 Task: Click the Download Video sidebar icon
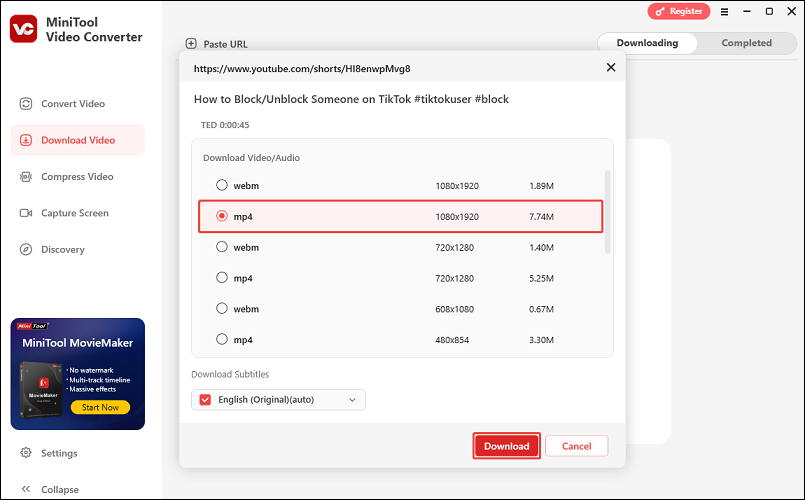pyautogui.click(x=26, y=140)
